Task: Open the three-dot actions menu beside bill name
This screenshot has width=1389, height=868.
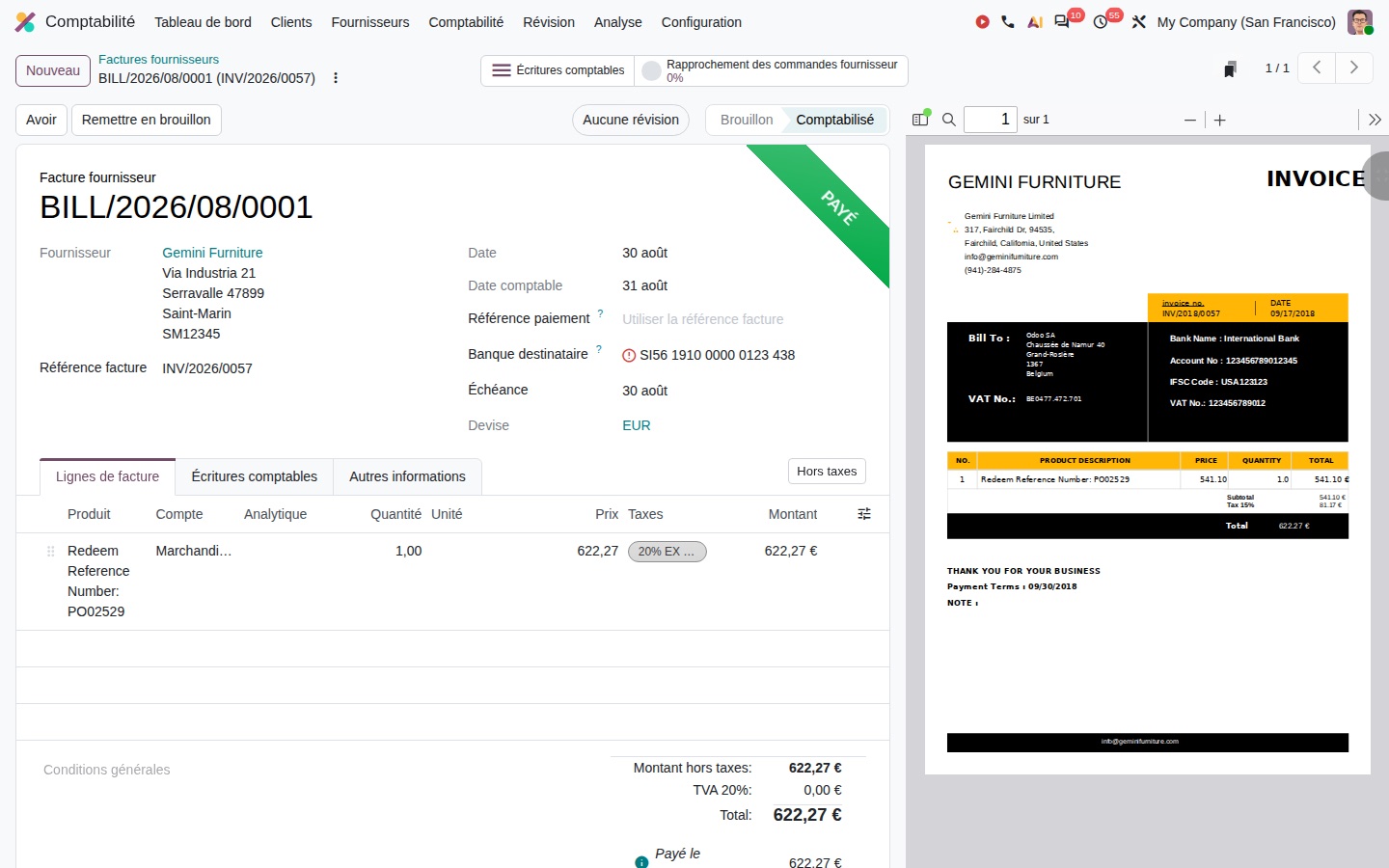Action: [336, 78]
